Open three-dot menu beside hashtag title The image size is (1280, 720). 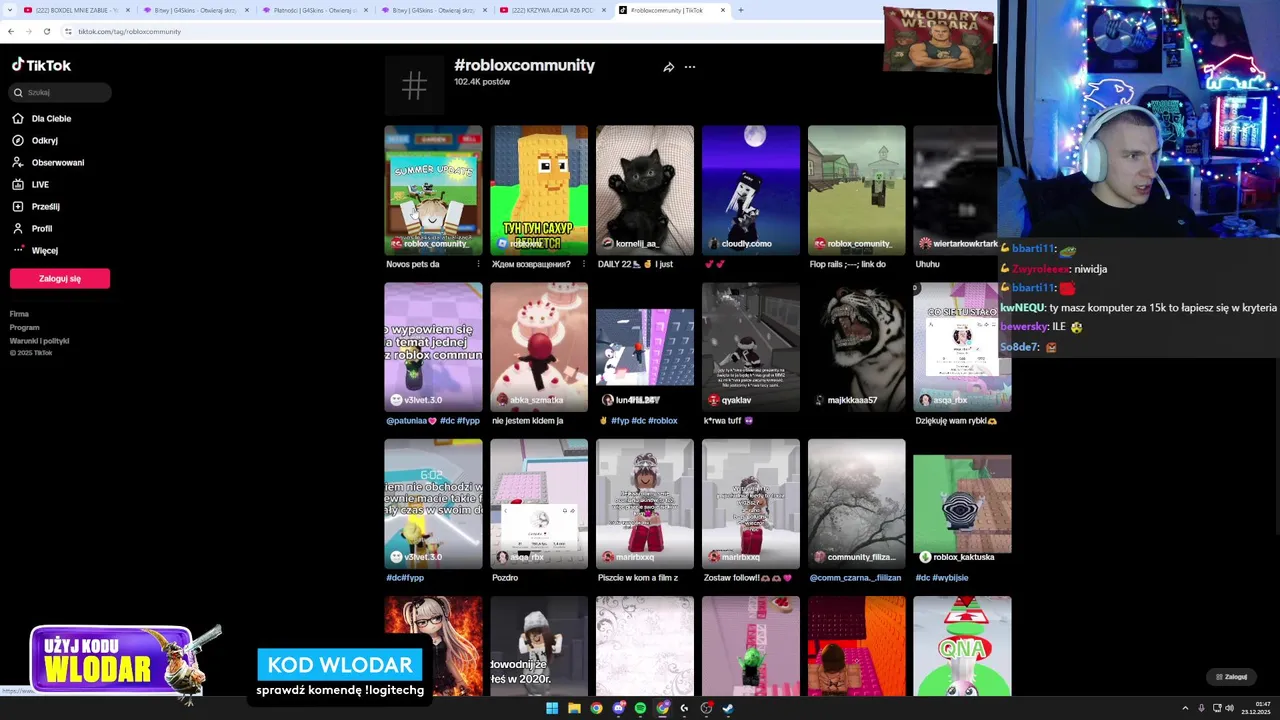click(x=690, y=67)
